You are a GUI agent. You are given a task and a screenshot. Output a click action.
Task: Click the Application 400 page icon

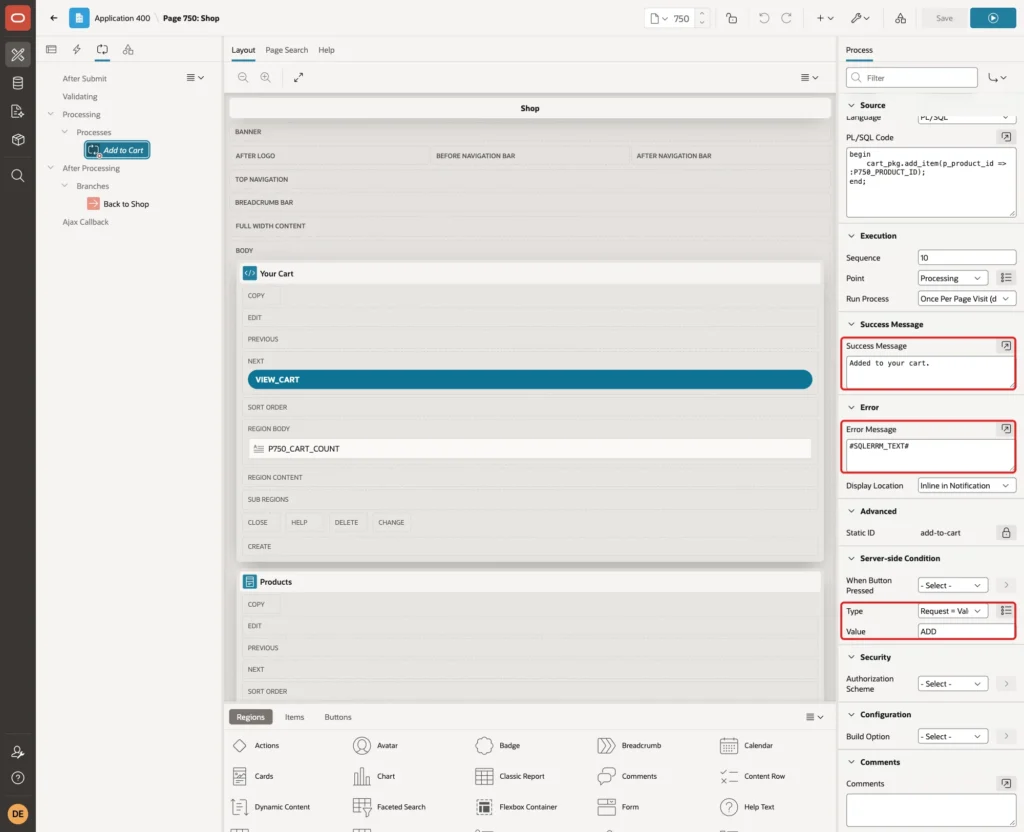pos(79,18)
